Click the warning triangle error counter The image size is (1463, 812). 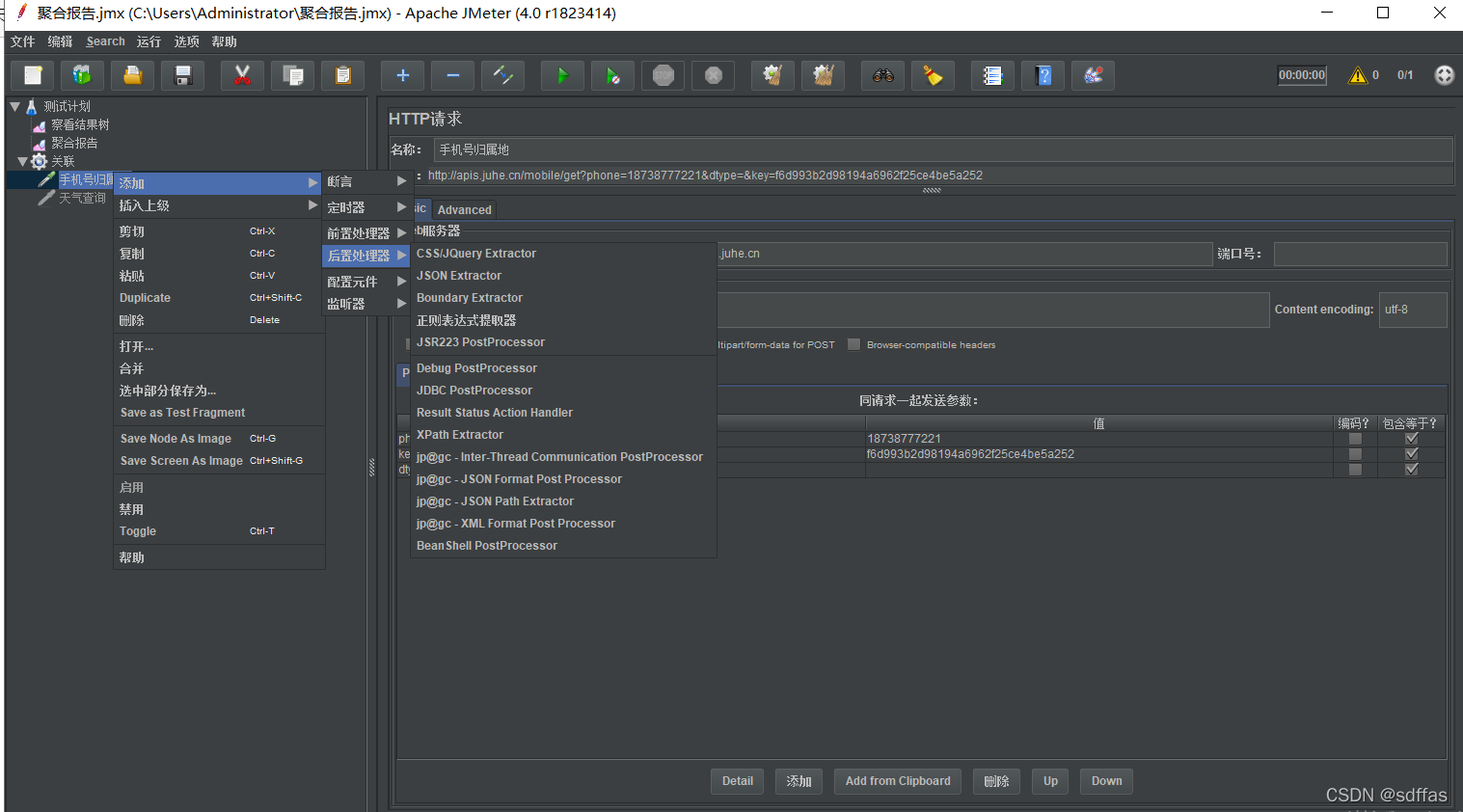click(1358, 75)
